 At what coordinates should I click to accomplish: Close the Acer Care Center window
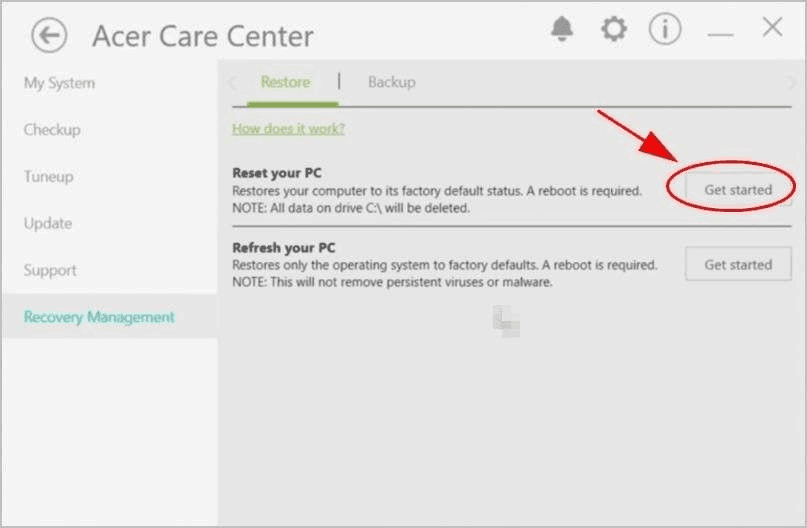click(x=772, y=27)
